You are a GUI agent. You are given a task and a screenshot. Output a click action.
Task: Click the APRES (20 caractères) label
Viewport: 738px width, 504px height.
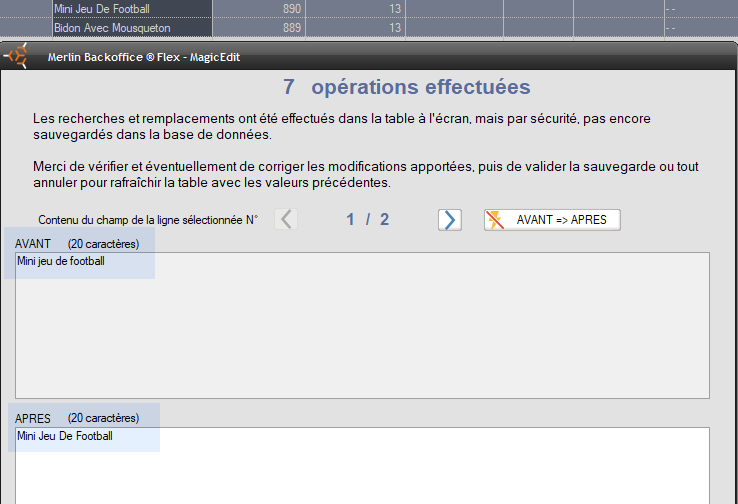(77, 418)
